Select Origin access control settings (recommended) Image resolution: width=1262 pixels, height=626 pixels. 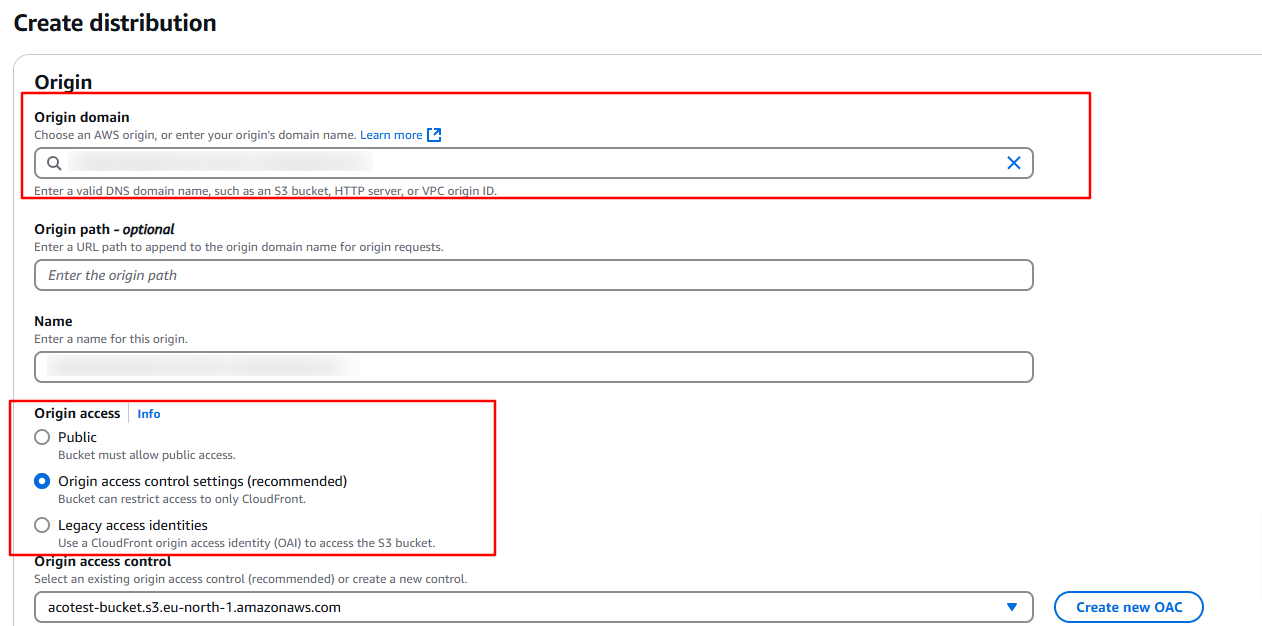42,481
